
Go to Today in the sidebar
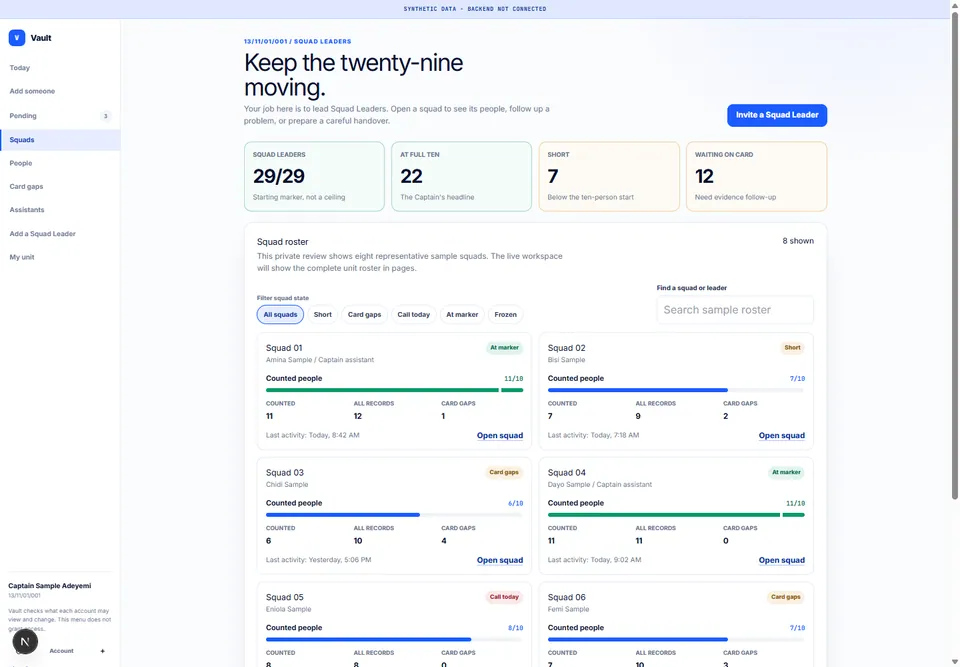tap(60, 68)
